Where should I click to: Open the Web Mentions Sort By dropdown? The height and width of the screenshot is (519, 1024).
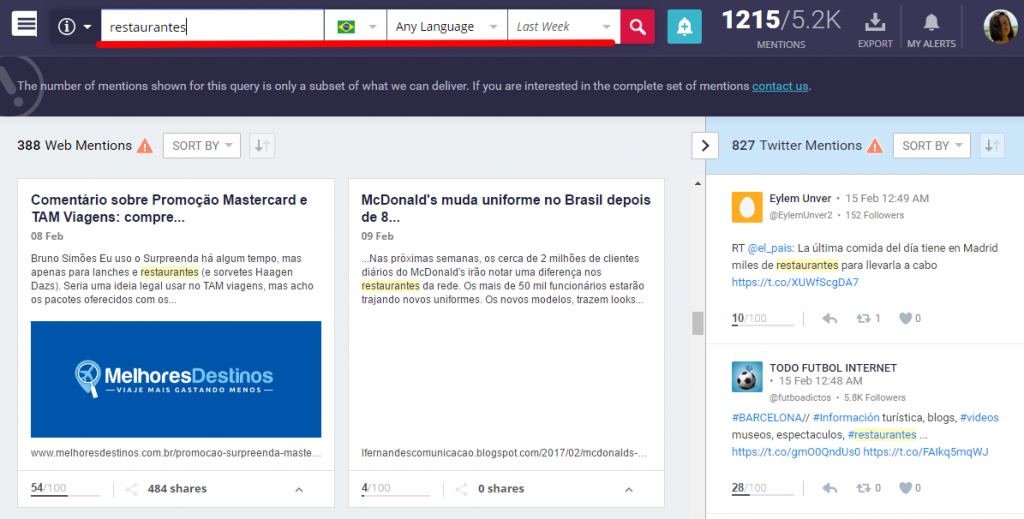click(x=202, y=146)
